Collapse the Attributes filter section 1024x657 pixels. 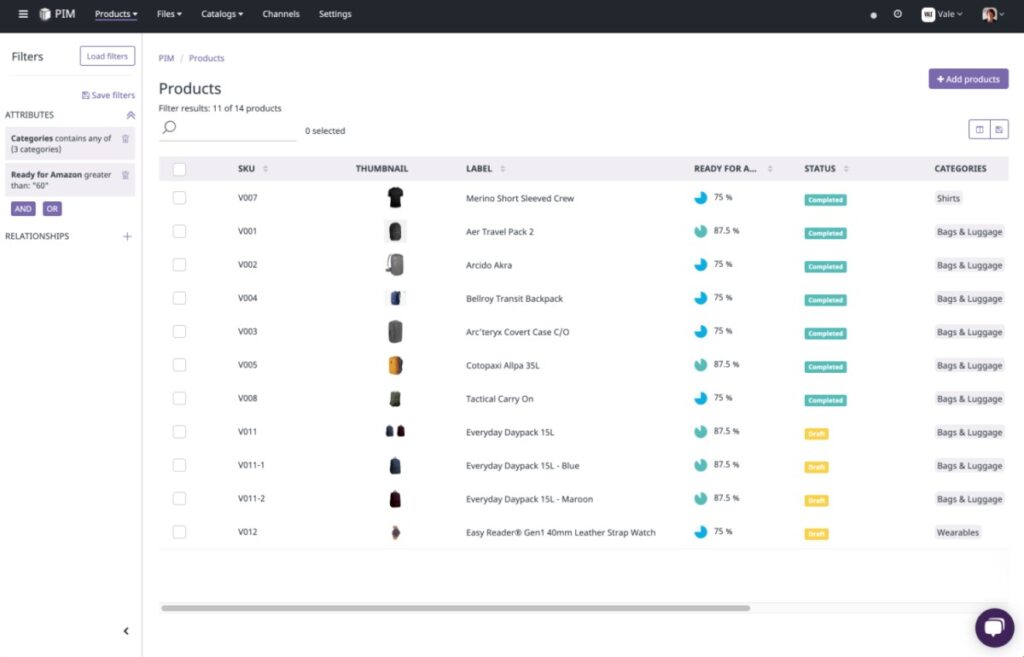coord(130,115)
